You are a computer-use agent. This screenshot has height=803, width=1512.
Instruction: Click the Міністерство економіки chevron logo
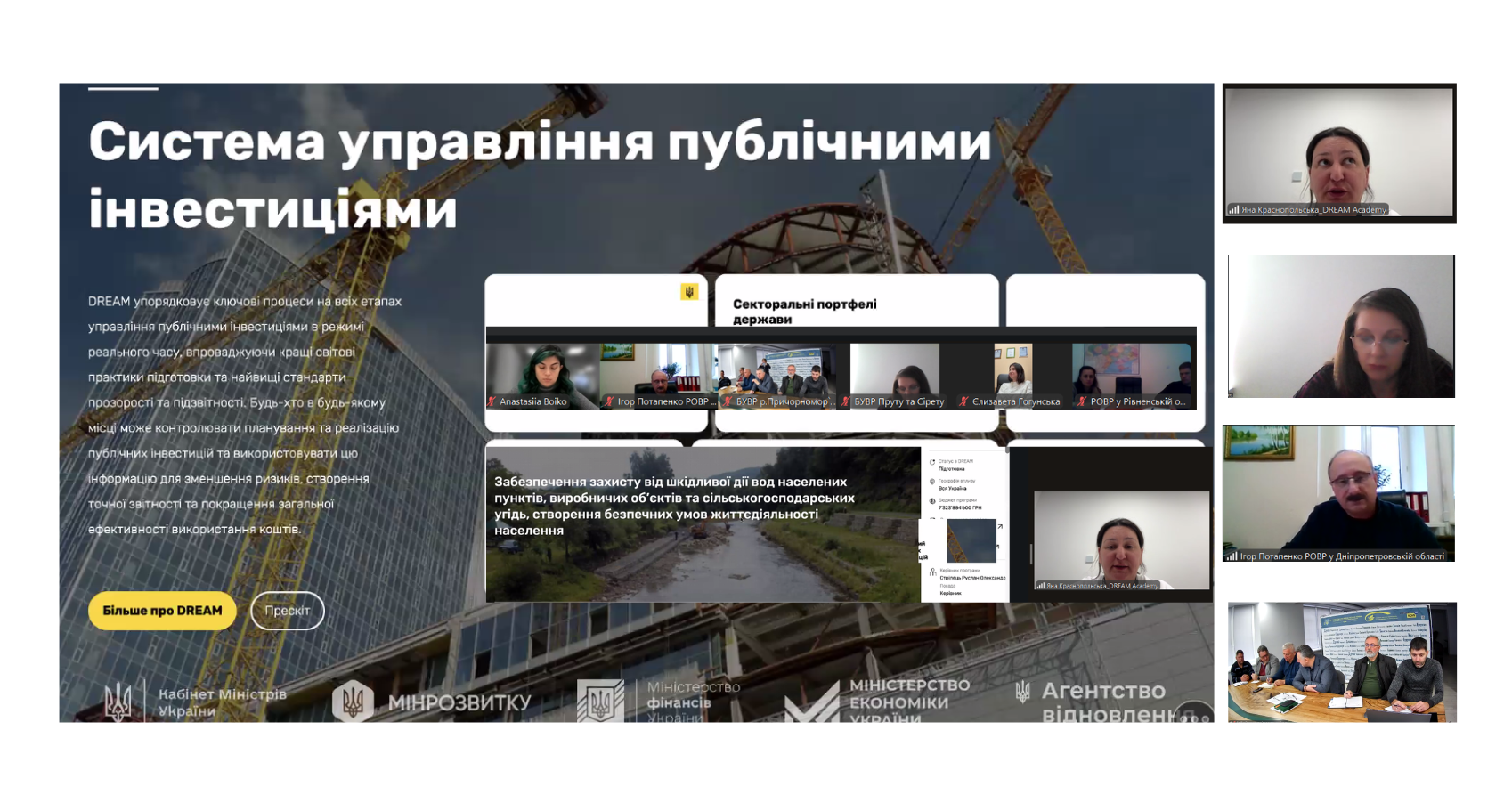coord(811,703)
